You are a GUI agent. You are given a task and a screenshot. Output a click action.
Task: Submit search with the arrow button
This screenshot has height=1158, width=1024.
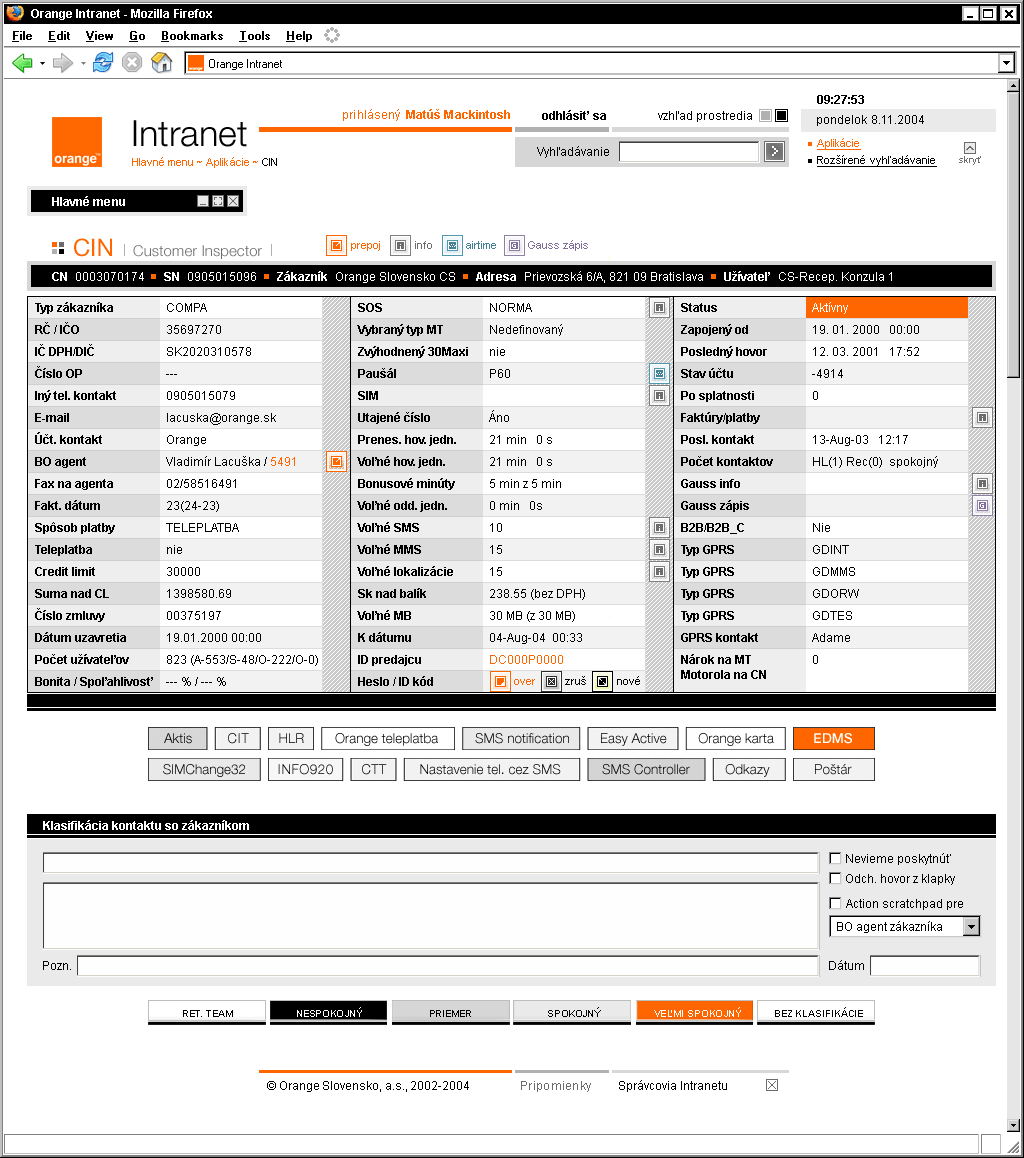point(774,151)
